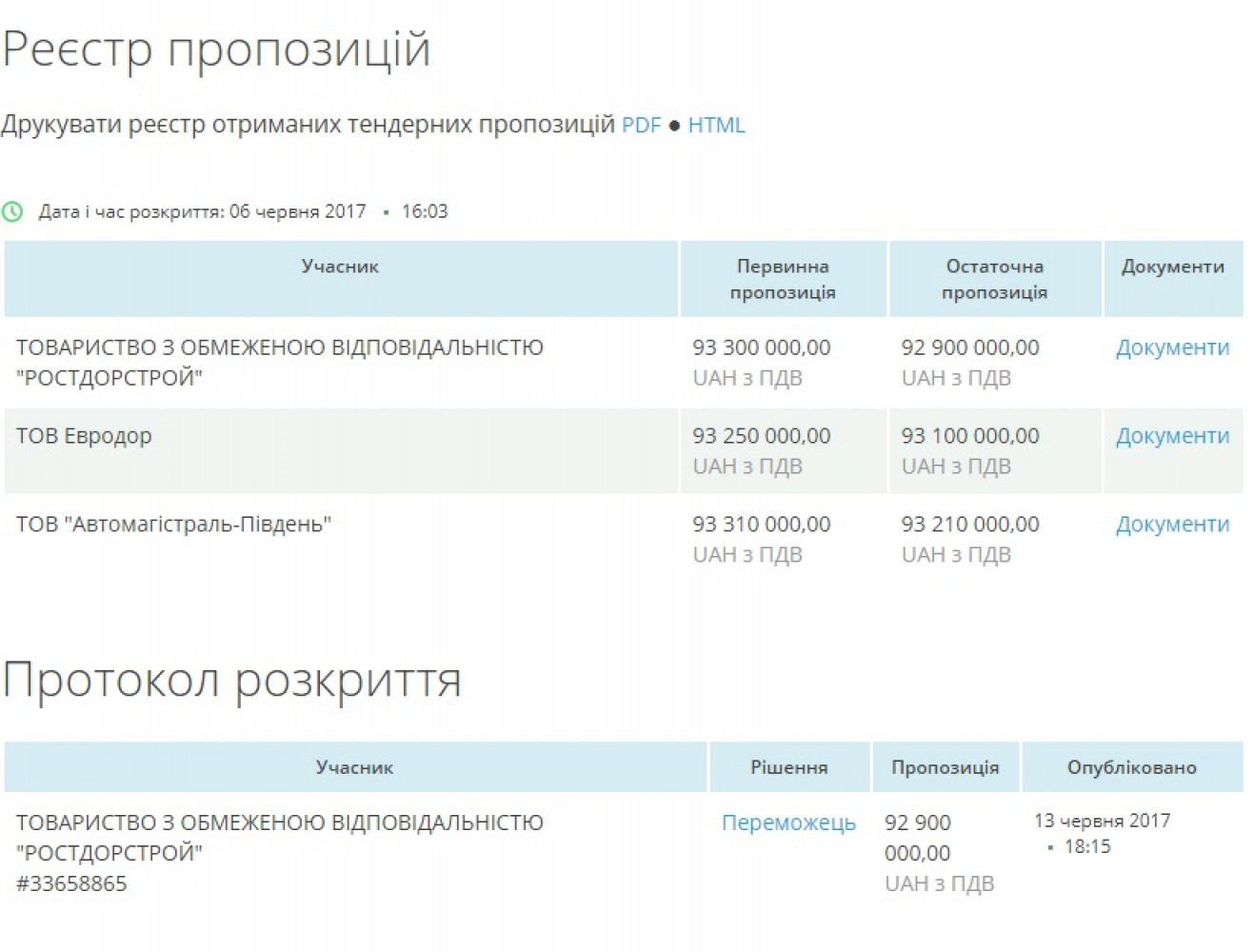This screenshot has height=952, width=1254.
Task: Click Рішення column header
Action: tap(788, 767)
